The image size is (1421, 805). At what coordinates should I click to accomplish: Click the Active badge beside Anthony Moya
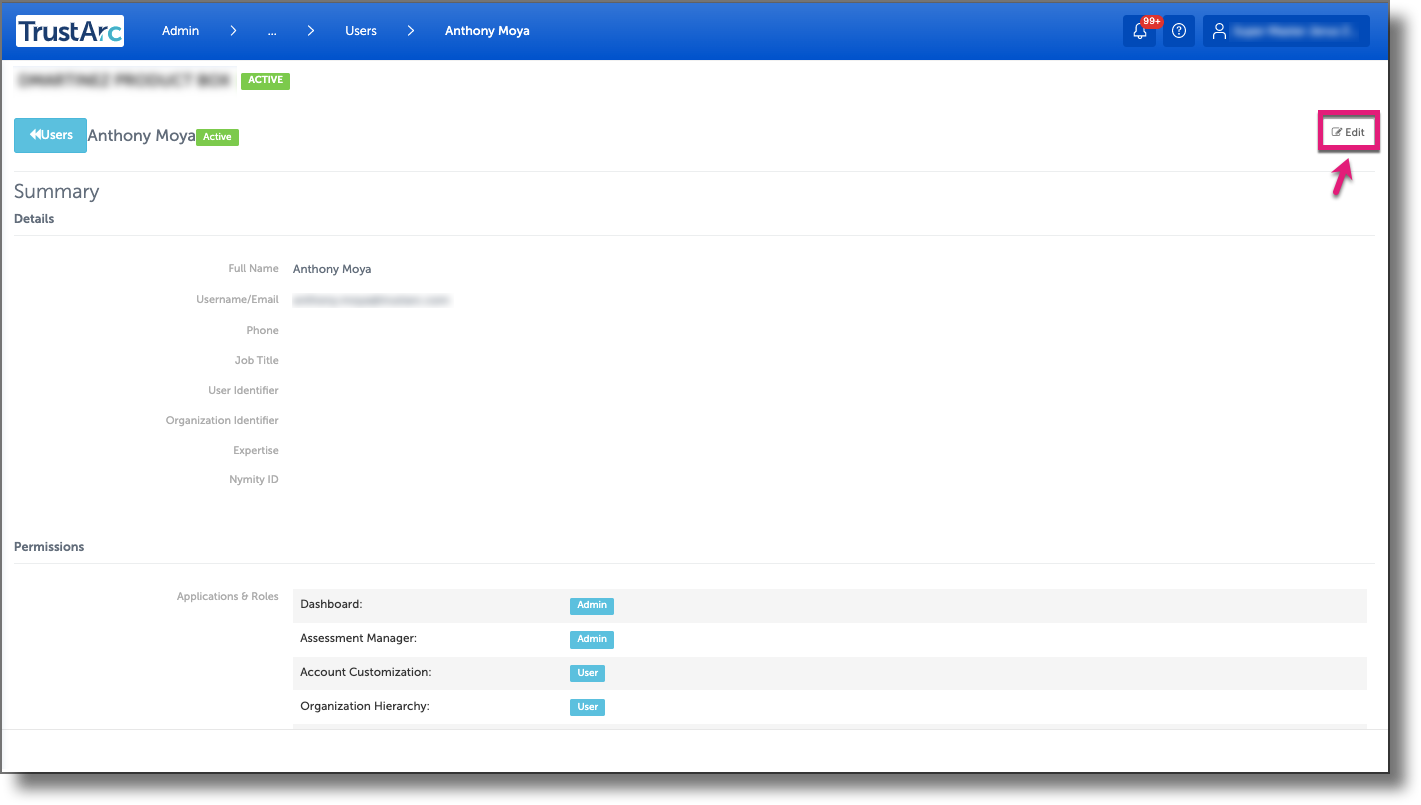[217, 137]
